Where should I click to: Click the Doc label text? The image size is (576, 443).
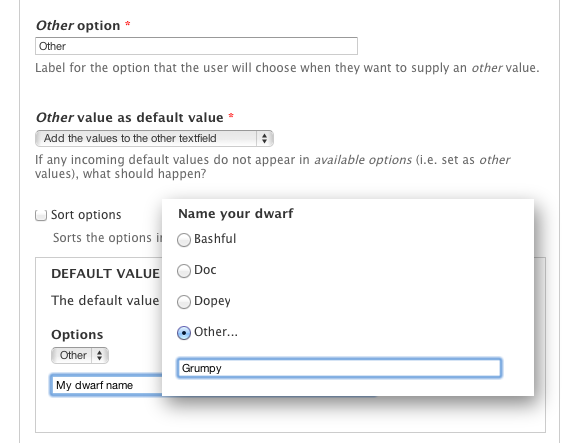(x=205, y=270)
